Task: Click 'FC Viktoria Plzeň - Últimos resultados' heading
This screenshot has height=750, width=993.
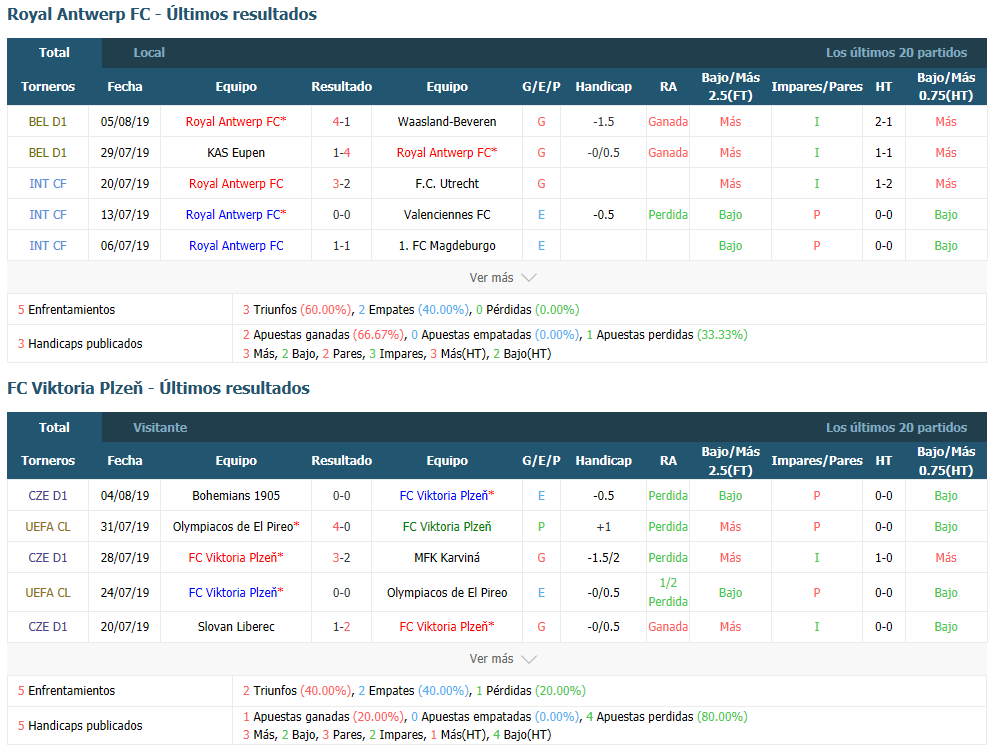Action: pyautogui.click(x=158, y=388)
